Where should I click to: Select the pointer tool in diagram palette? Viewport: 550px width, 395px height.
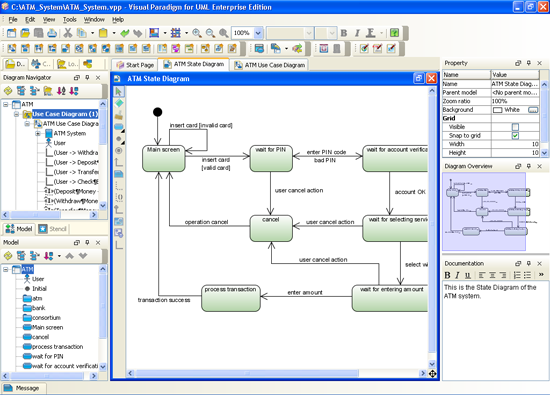(x=119, y=92)
